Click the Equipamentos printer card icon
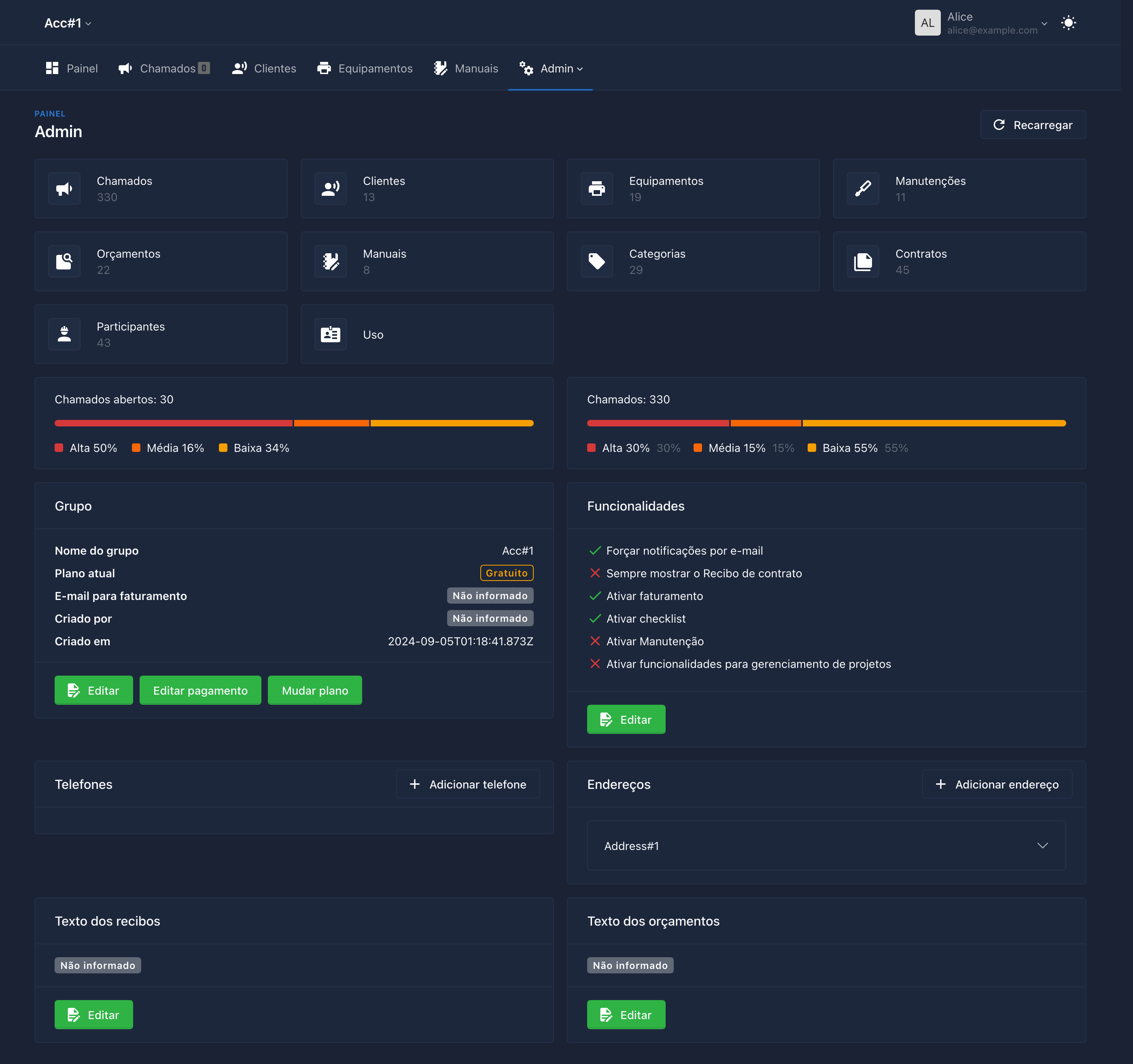Screen dimensions: 1133x1064 (597, 189)
